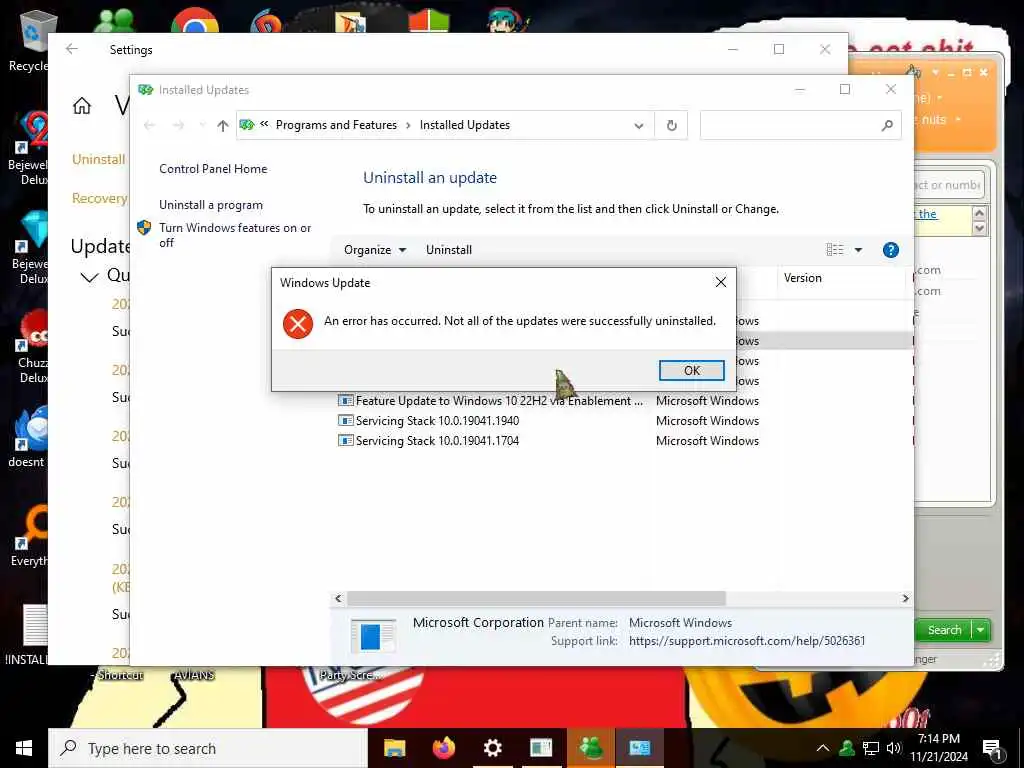1024x768 pixels.
Task: Click the taskbar clock showing 7:14 PM
Action: (939, 748)
